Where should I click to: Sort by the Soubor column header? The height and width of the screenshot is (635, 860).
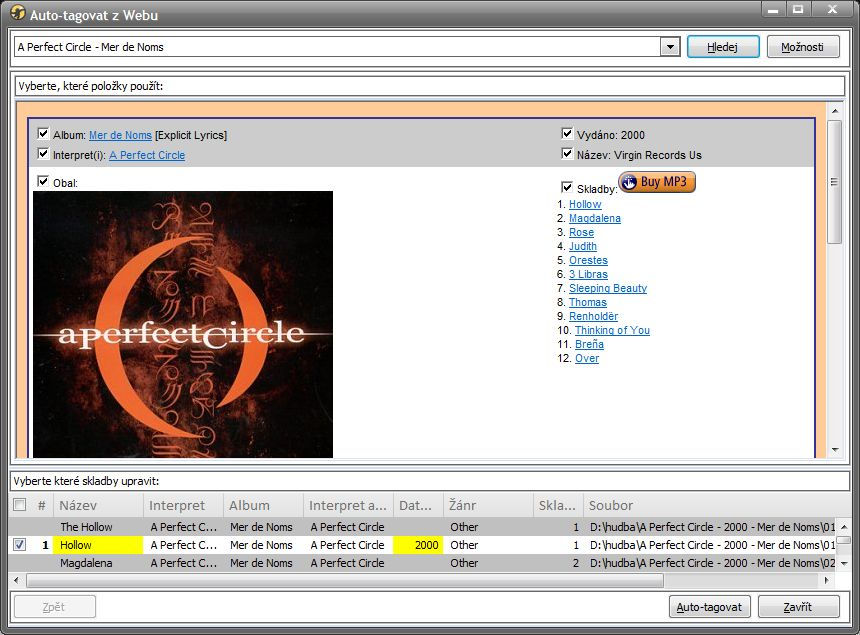pyautogui.click(x=710, y=505)
